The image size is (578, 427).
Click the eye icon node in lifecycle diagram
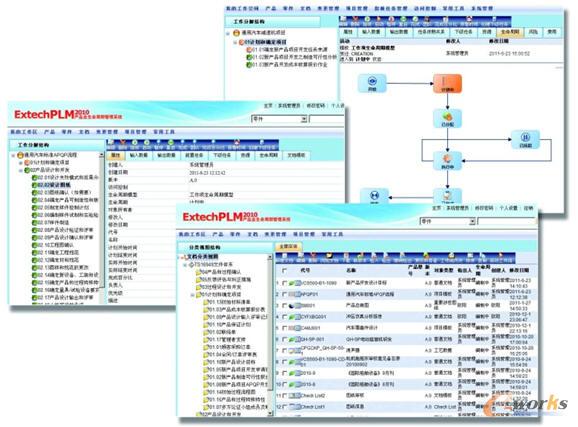pos(372,83)
